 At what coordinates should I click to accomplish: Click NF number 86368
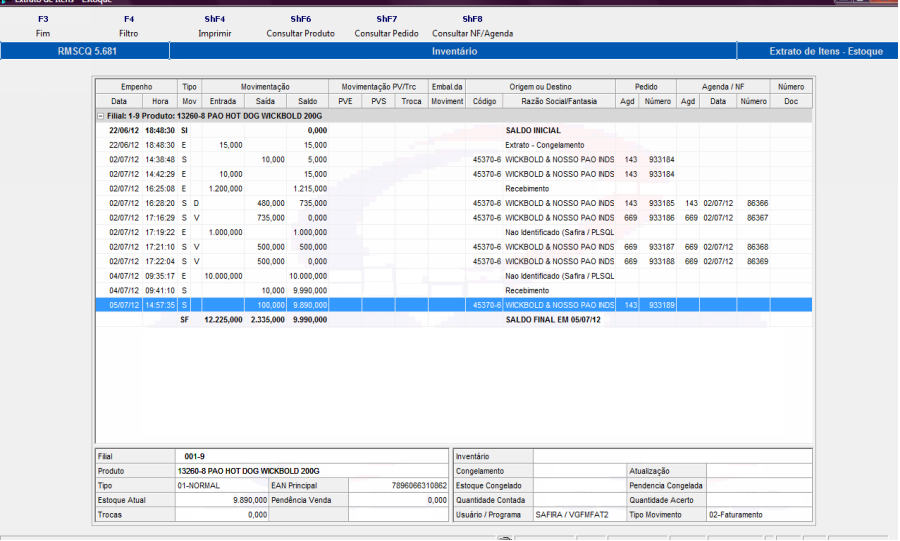tap(758, 247)
